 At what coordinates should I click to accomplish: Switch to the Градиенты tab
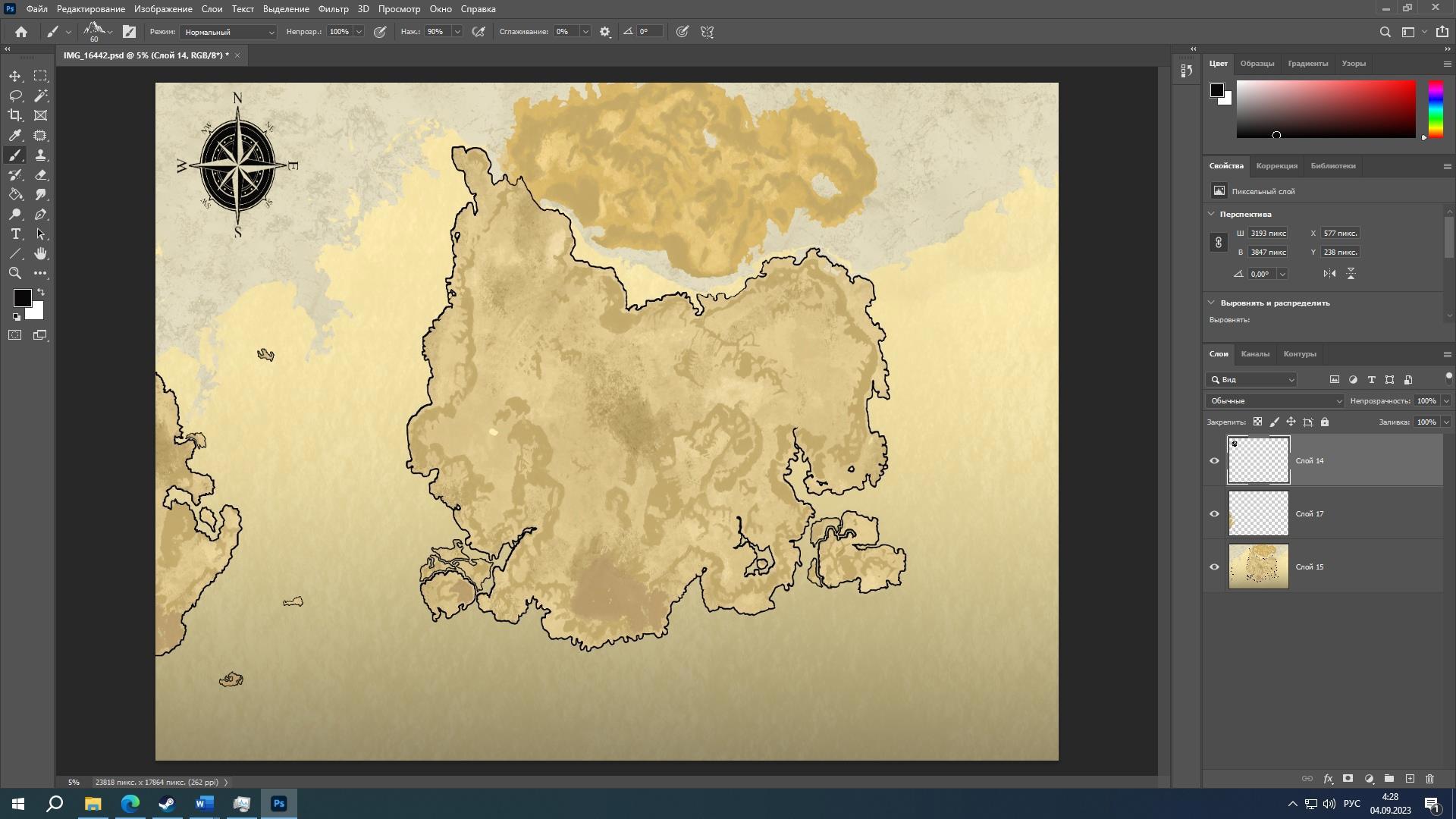tap(1307, 64)
